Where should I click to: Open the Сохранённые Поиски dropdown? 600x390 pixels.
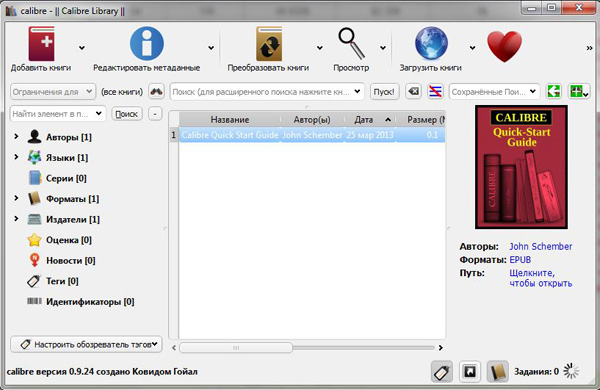pyautogui.click(x=494, y=92)
